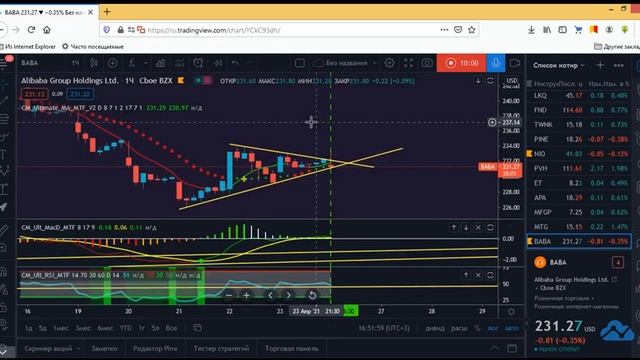Move the RSI pane up
Image resolution: width=640 pixels, height=360 pixels.
click(x=466, y=276)
